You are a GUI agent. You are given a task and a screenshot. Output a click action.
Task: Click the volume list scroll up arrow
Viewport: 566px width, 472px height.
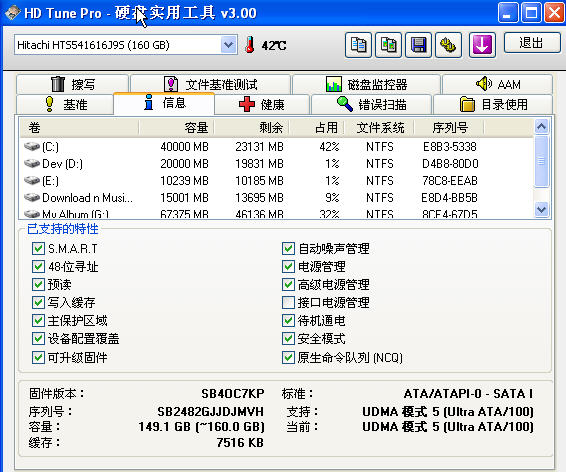[541, 126]
